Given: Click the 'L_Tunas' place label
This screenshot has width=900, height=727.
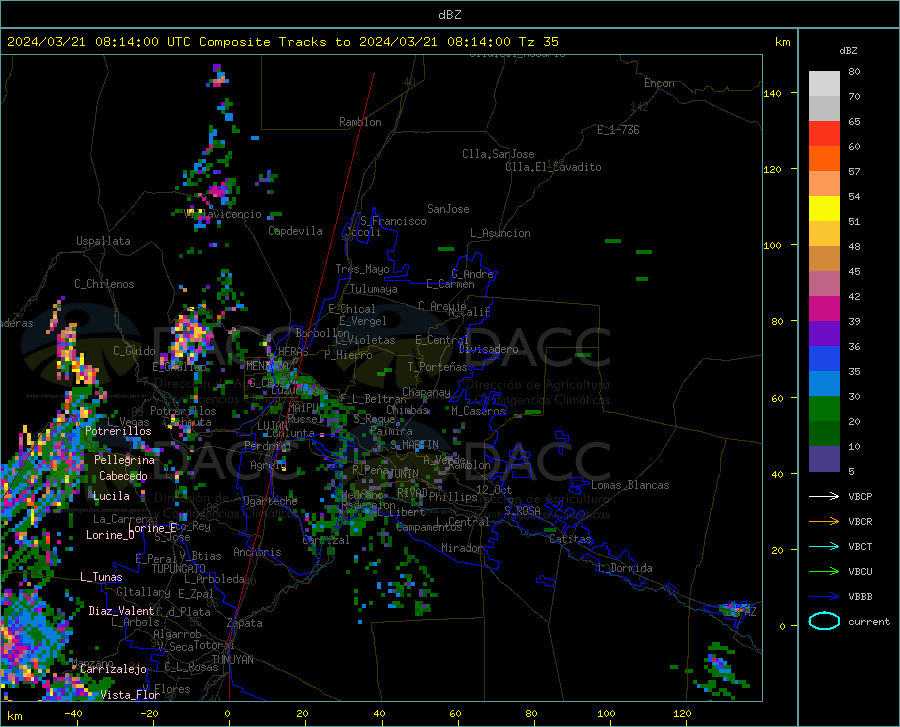Looking at the screenshot, I should pos(101,577).
